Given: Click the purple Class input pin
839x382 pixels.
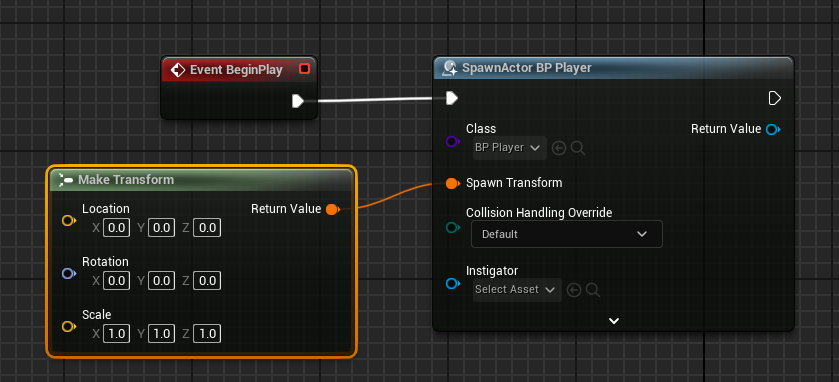Looking at the screenshot, I should point(453,142).
